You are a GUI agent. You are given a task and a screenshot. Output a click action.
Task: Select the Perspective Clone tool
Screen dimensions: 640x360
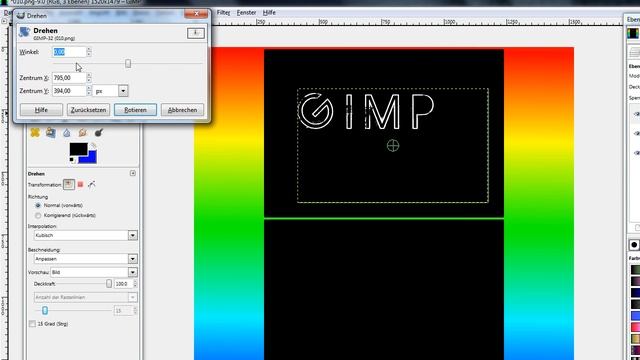click(x=51, y=133)
